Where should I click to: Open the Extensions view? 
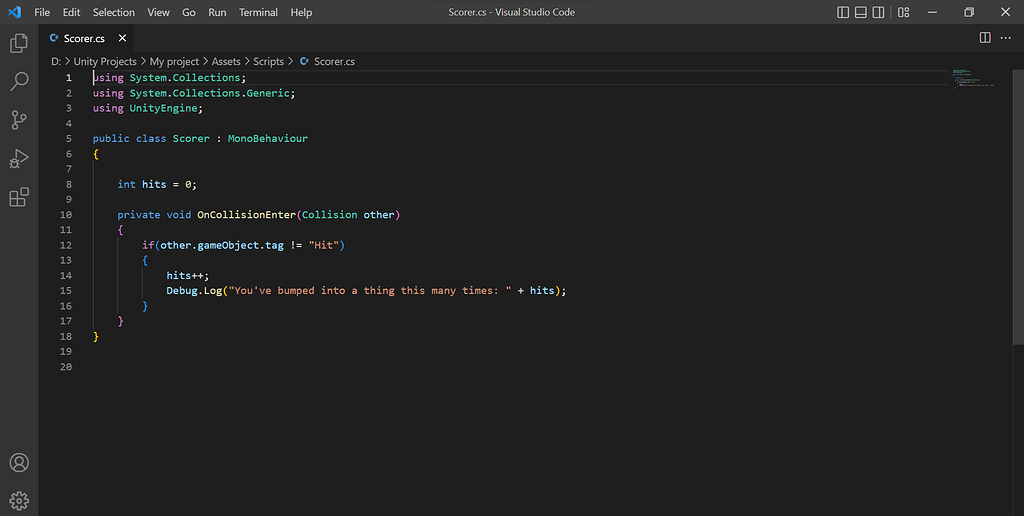19,197
